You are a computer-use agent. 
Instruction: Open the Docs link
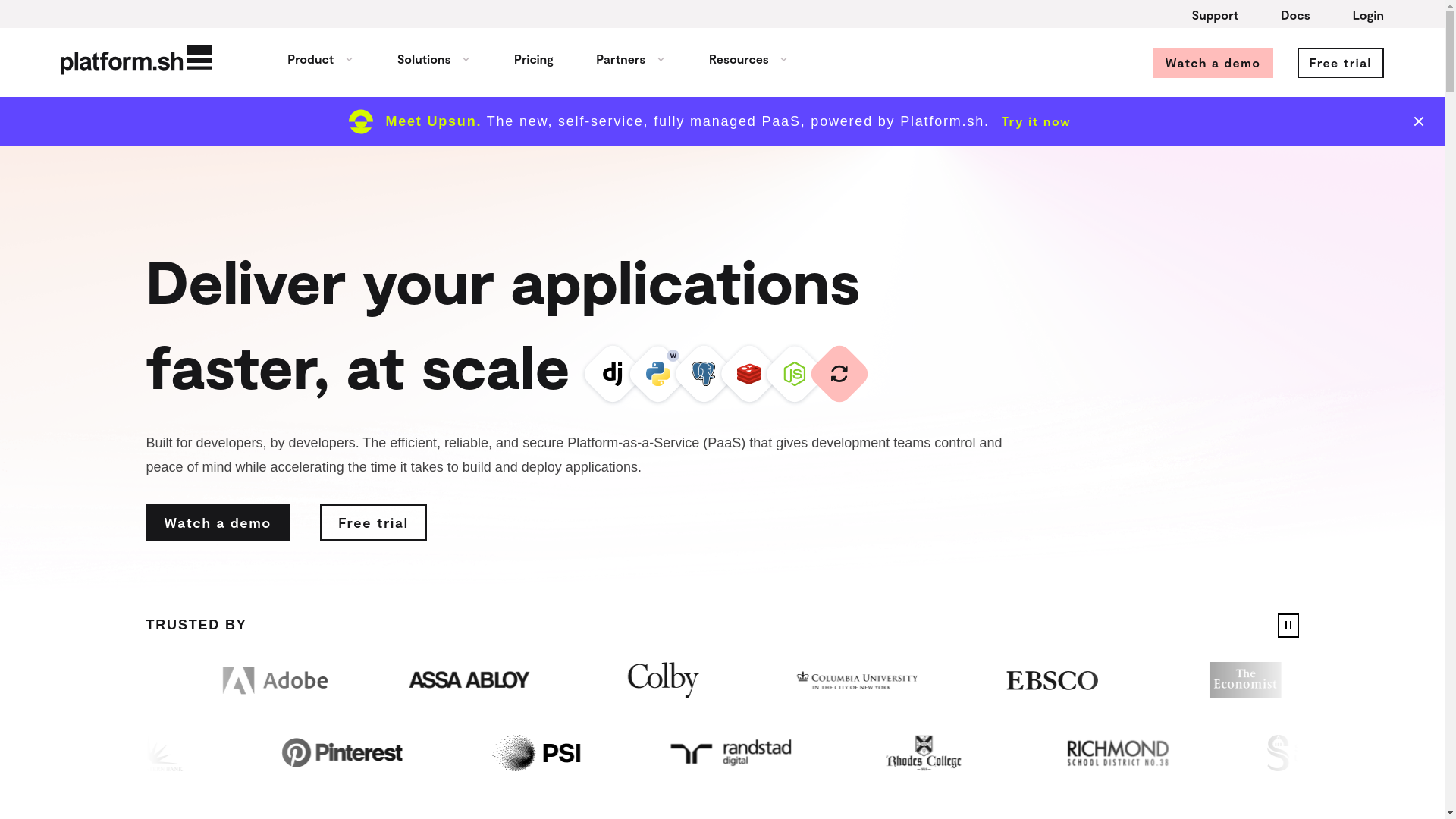[1295, 15]
